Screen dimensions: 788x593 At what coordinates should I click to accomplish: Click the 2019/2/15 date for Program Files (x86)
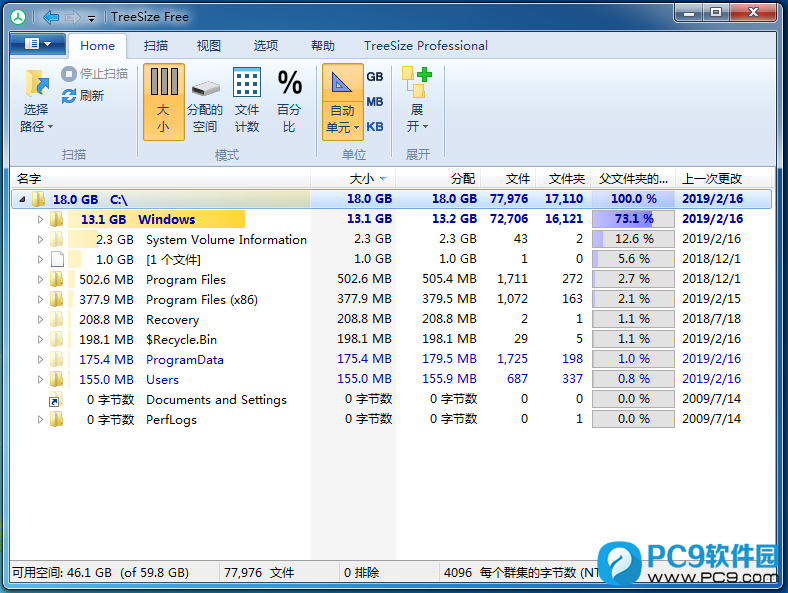711,299
